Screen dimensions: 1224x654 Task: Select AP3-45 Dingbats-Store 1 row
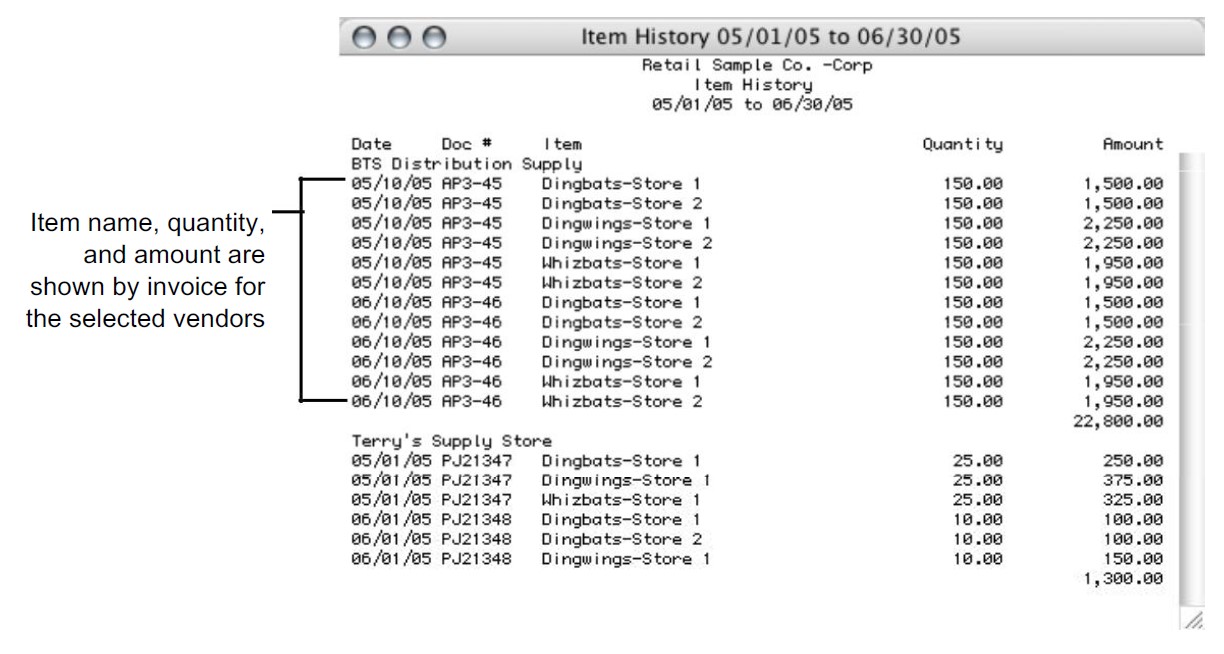[x=757, y=184]
